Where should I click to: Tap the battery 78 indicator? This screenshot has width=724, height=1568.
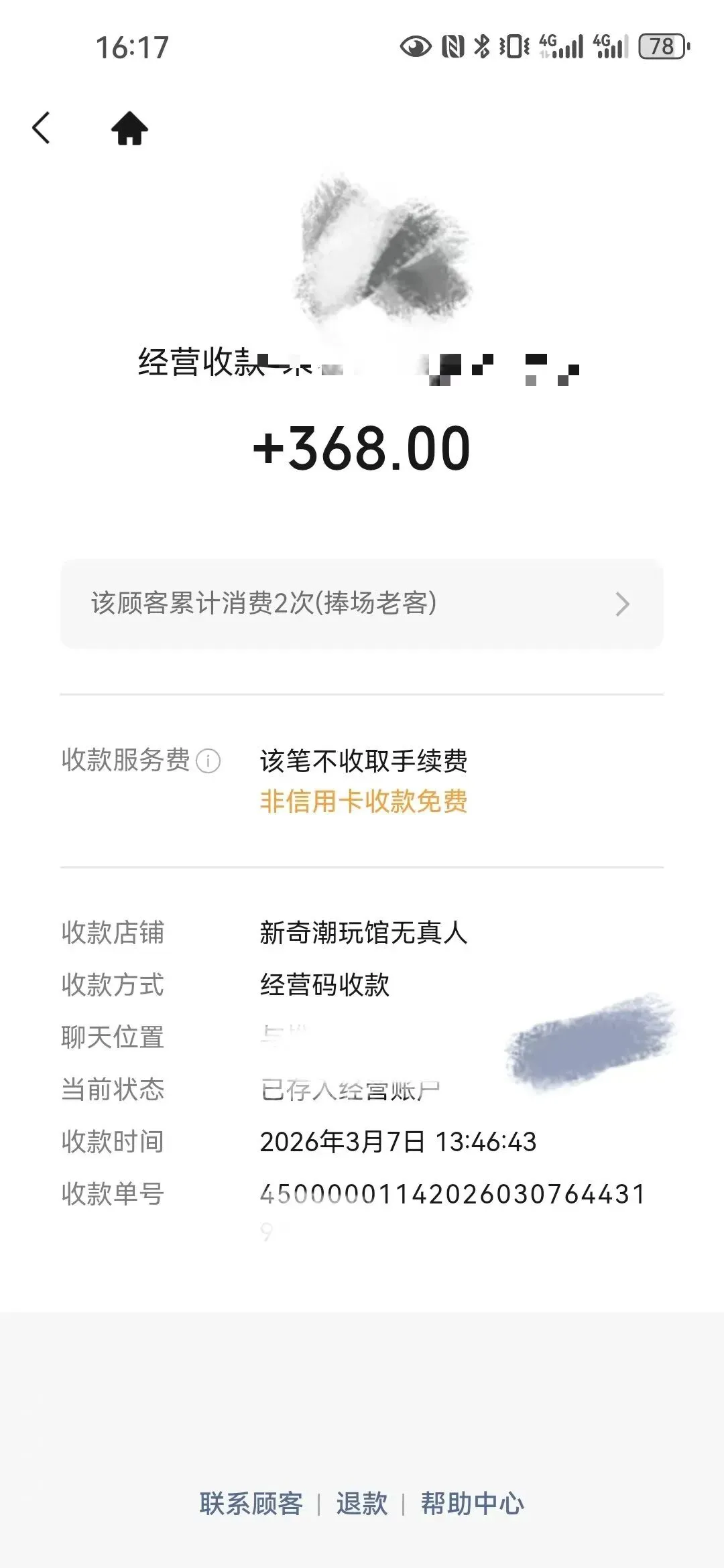pyautogui.click(x=664, y=47)
